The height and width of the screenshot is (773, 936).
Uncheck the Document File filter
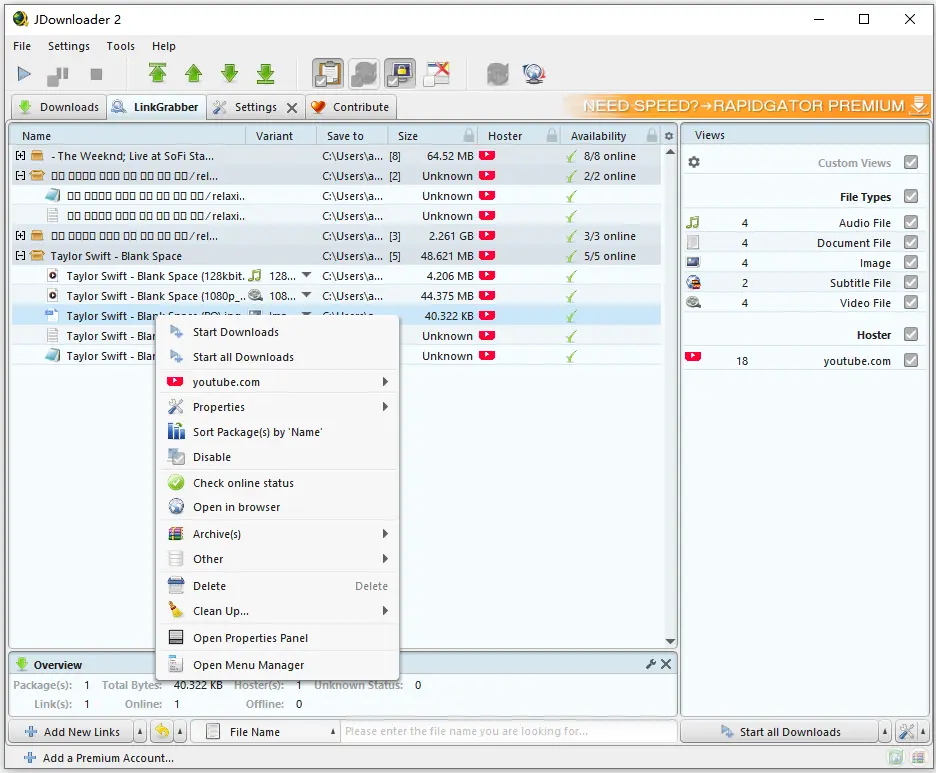tap(910, 242)
